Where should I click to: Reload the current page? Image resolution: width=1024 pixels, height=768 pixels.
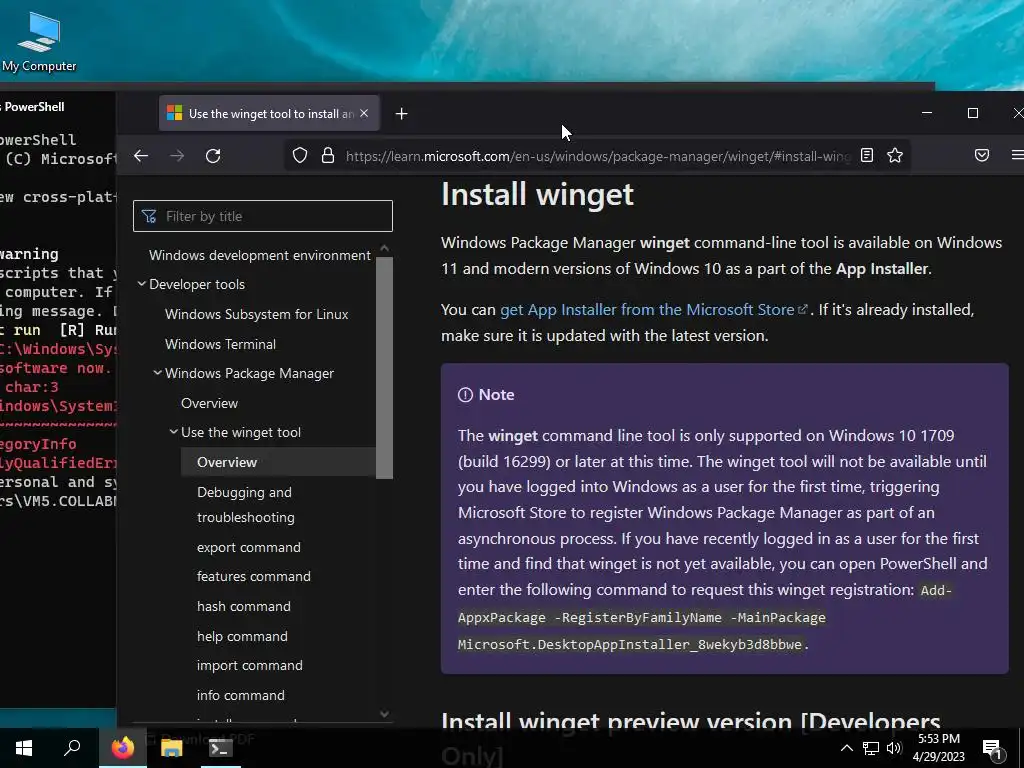[213, 155]
